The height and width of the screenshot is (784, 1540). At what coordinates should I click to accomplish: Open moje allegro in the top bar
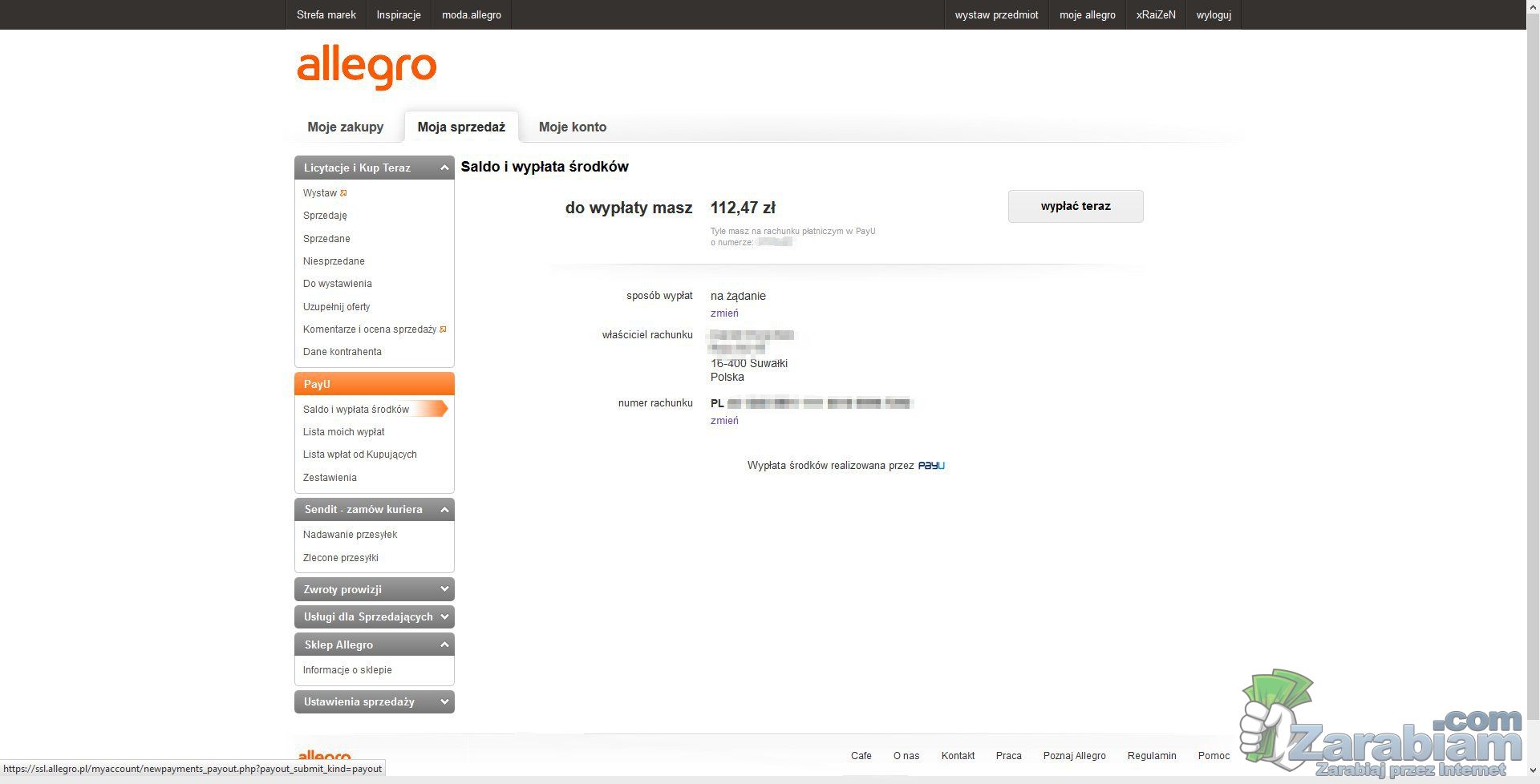tap(1088, 14)
